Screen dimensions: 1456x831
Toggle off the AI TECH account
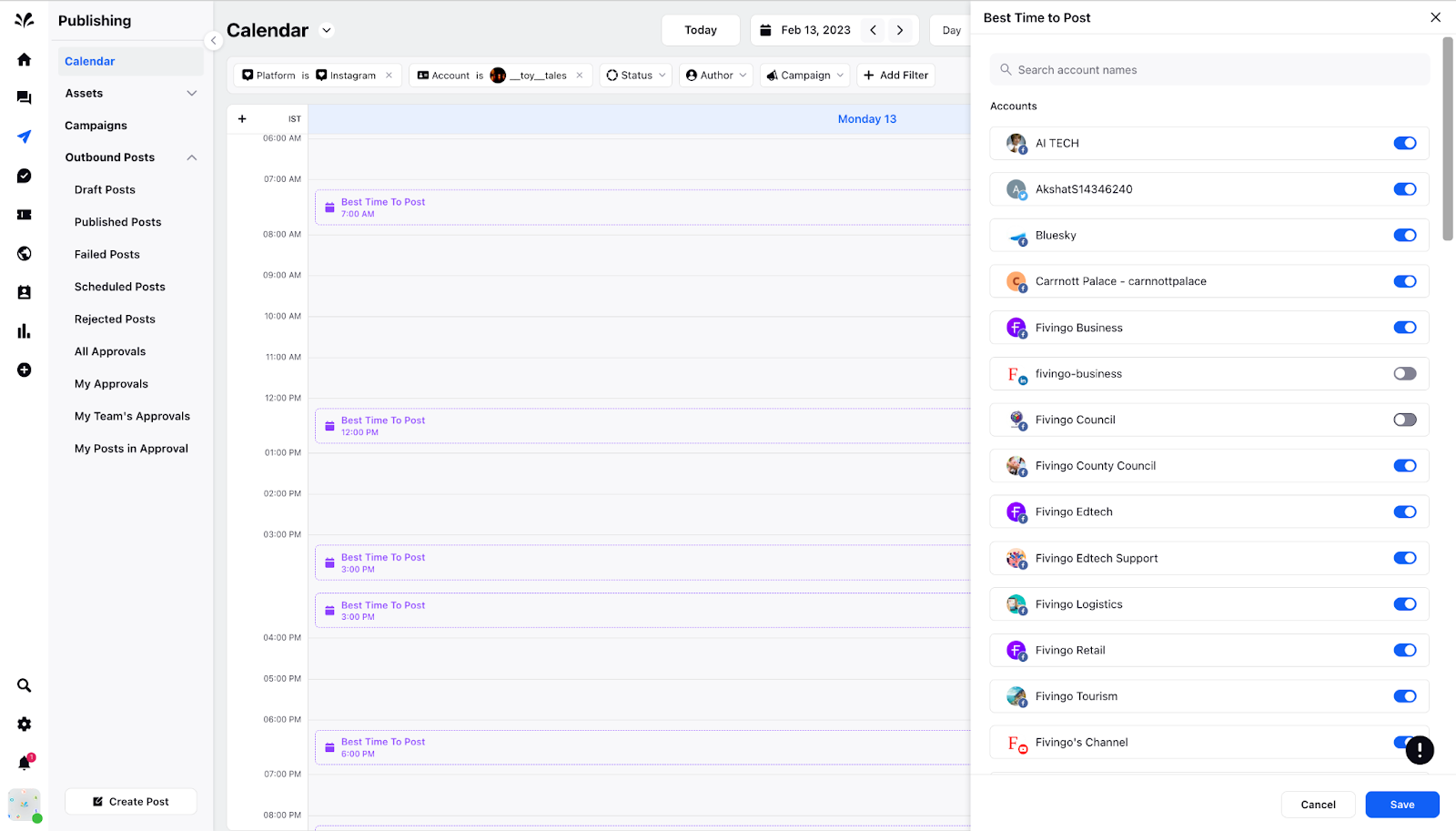(1405, 143)
